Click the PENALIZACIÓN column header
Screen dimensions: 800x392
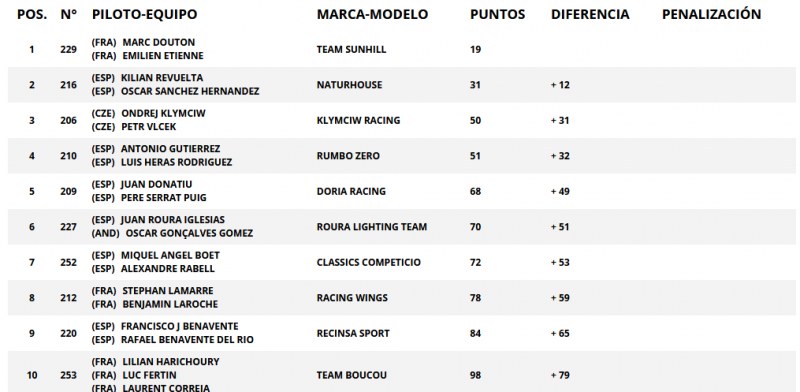coord(711,14)
